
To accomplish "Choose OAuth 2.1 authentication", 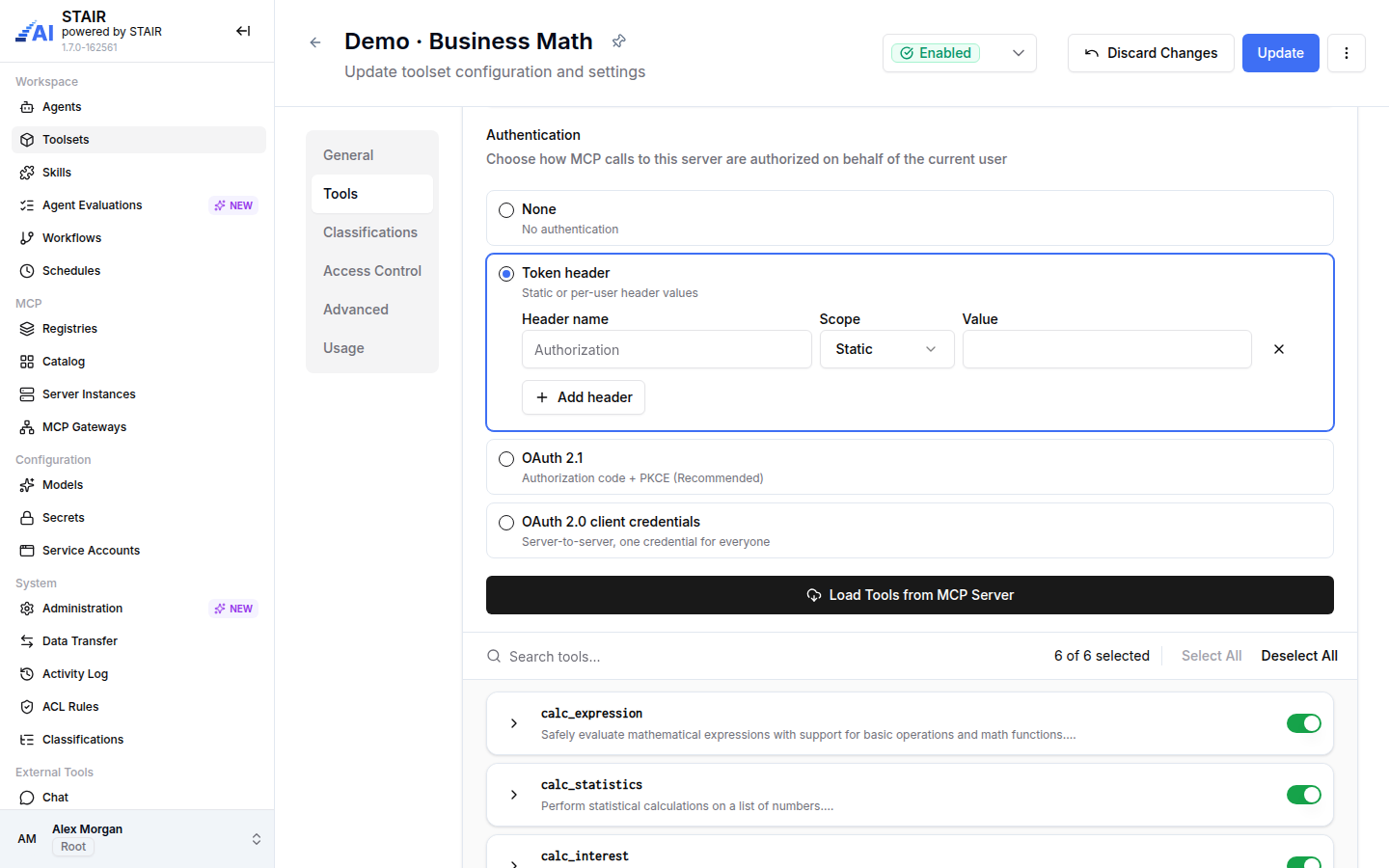I will [506, 459].
